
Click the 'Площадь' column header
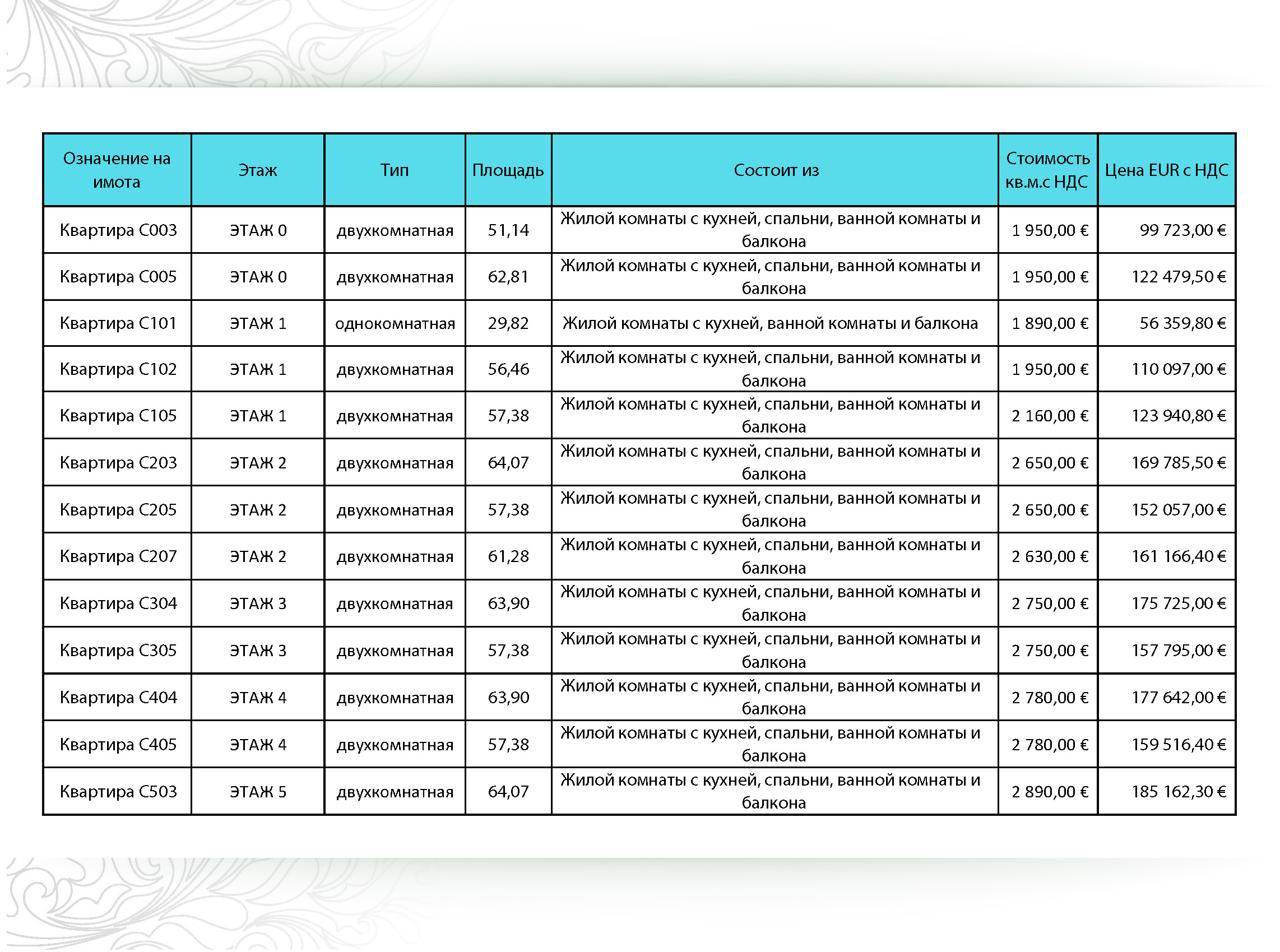tap(508, 170)
